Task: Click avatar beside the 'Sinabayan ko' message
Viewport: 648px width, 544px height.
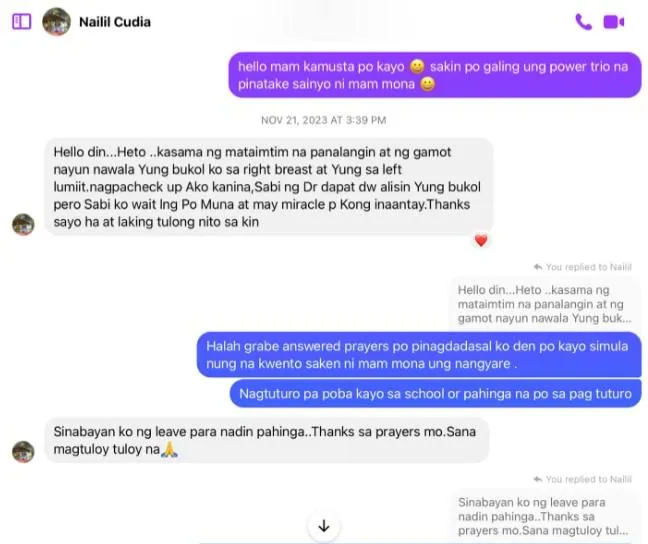Action: point(23,451)
